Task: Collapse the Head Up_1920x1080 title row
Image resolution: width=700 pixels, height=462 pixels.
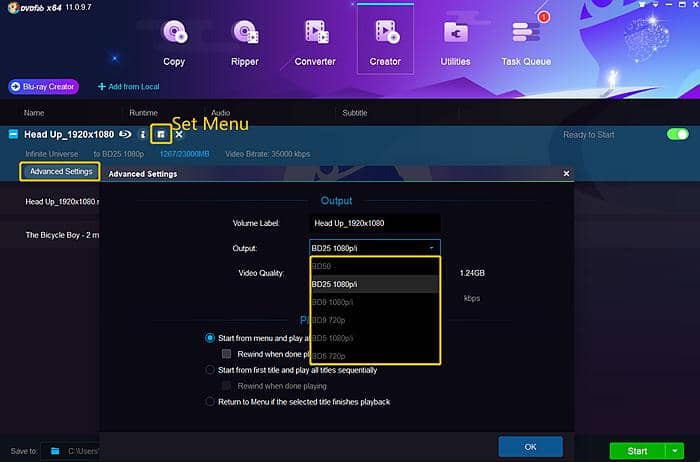Action: pos(13,134)
